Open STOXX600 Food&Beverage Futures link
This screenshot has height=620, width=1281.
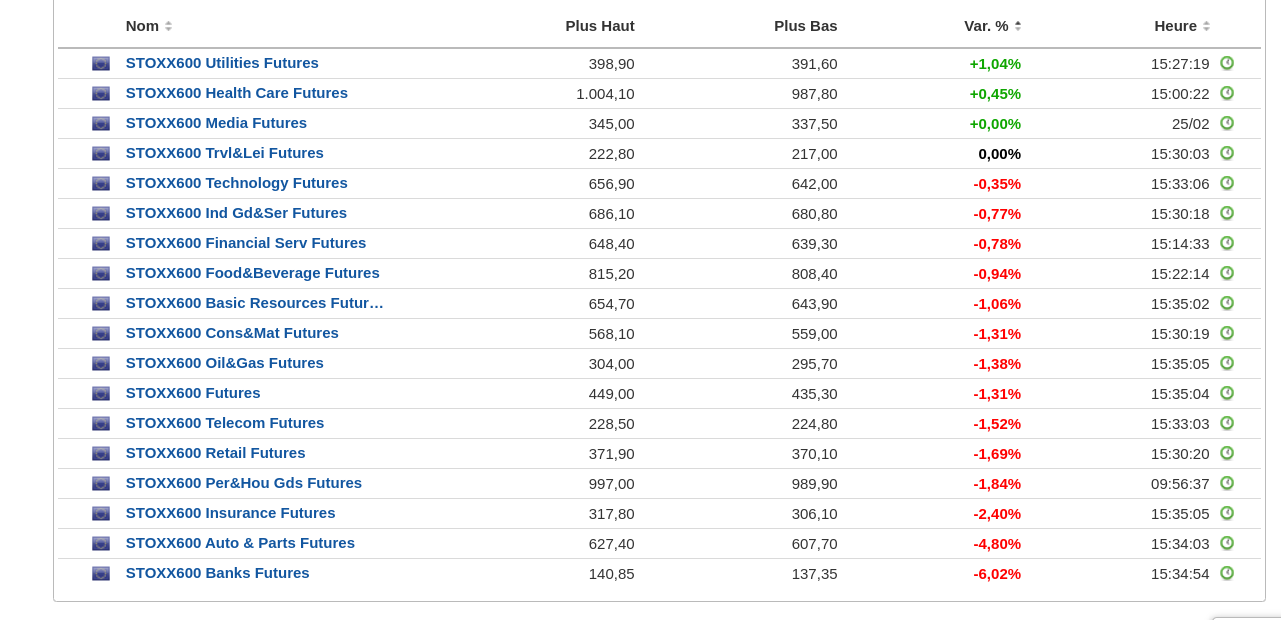252,273
